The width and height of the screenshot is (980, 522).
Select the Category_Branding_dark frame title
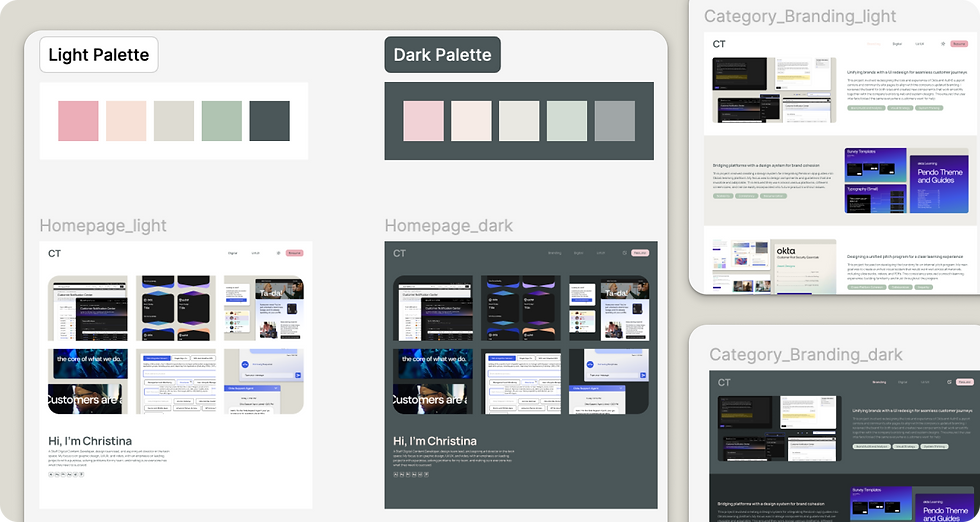[806, 354]
